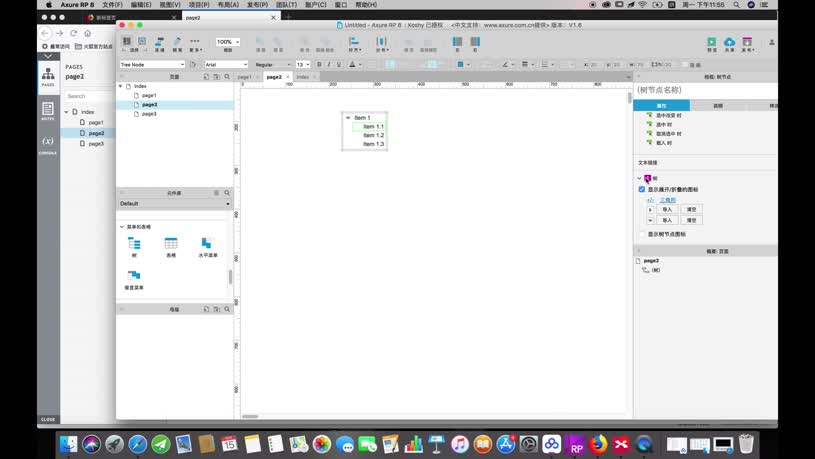Viewport: 815px width, 459px height.
Task: Toggle Bold formatting
Action: (319, 64)
